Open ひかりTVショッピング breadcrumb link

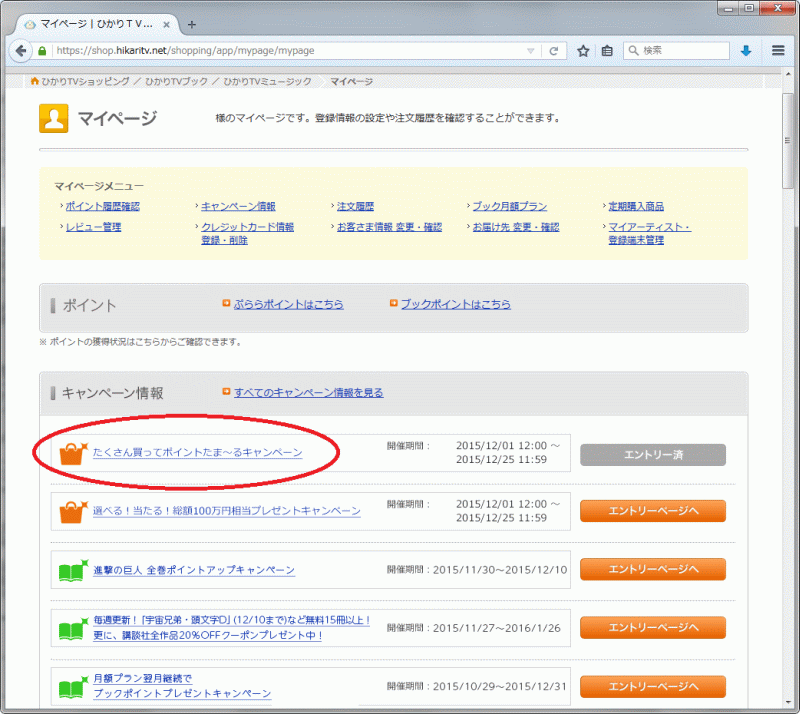[85, 82]
